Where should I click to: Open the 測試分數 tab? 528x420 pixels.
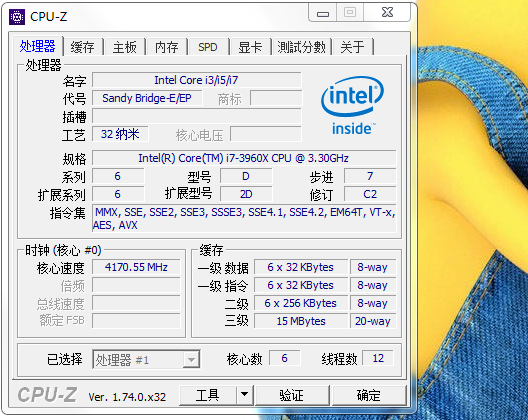click(x=301, y=47)
